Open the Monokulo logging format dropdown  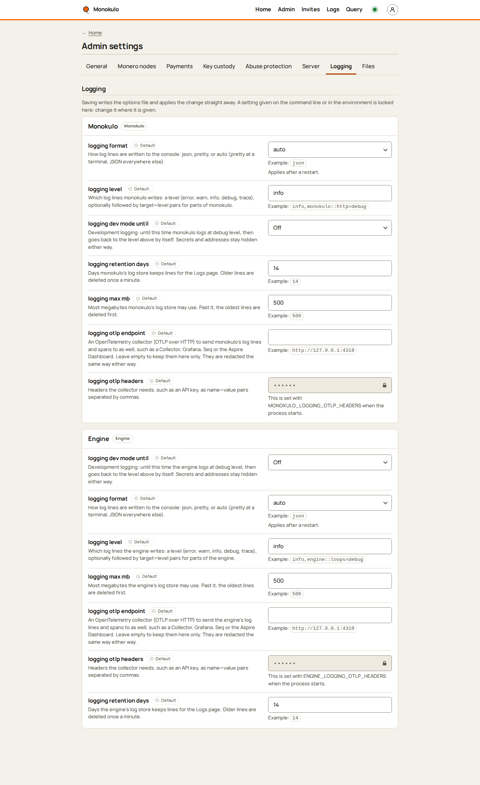click(330, 150)
